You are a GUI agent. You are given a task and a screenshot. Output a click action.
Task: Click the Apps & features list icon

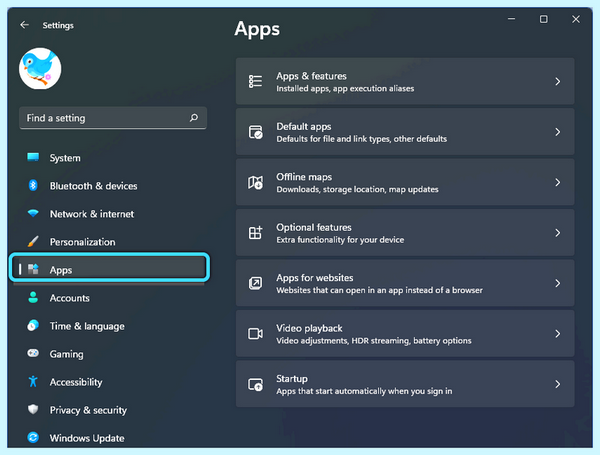tap(255, 81)
